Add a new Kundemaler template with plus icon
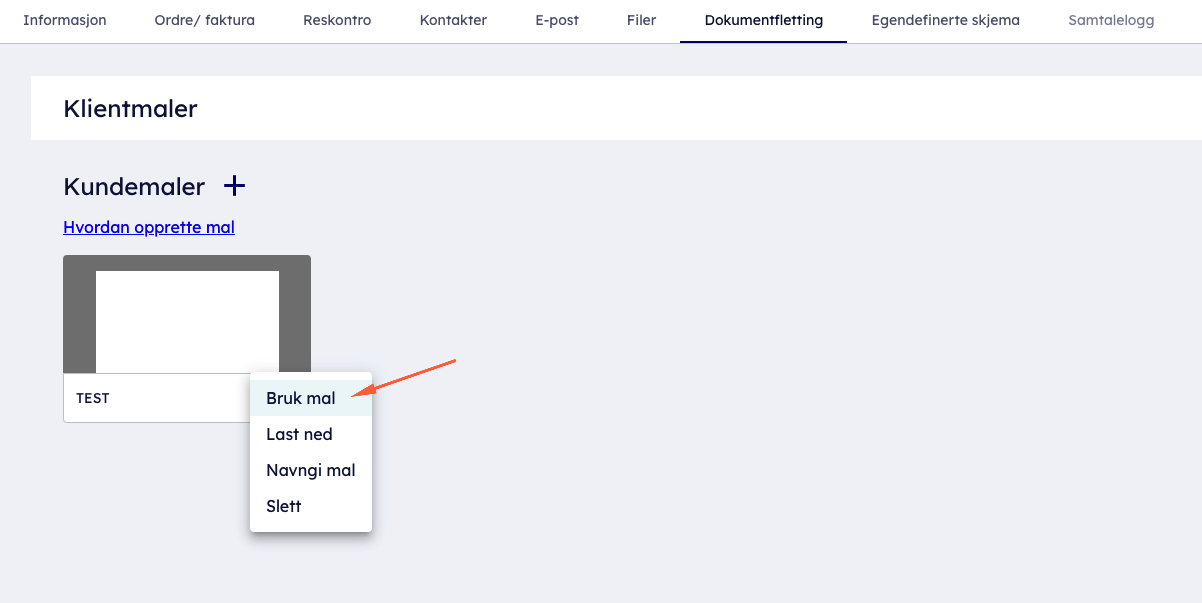The image size is (1202, 603). point(234,186)
